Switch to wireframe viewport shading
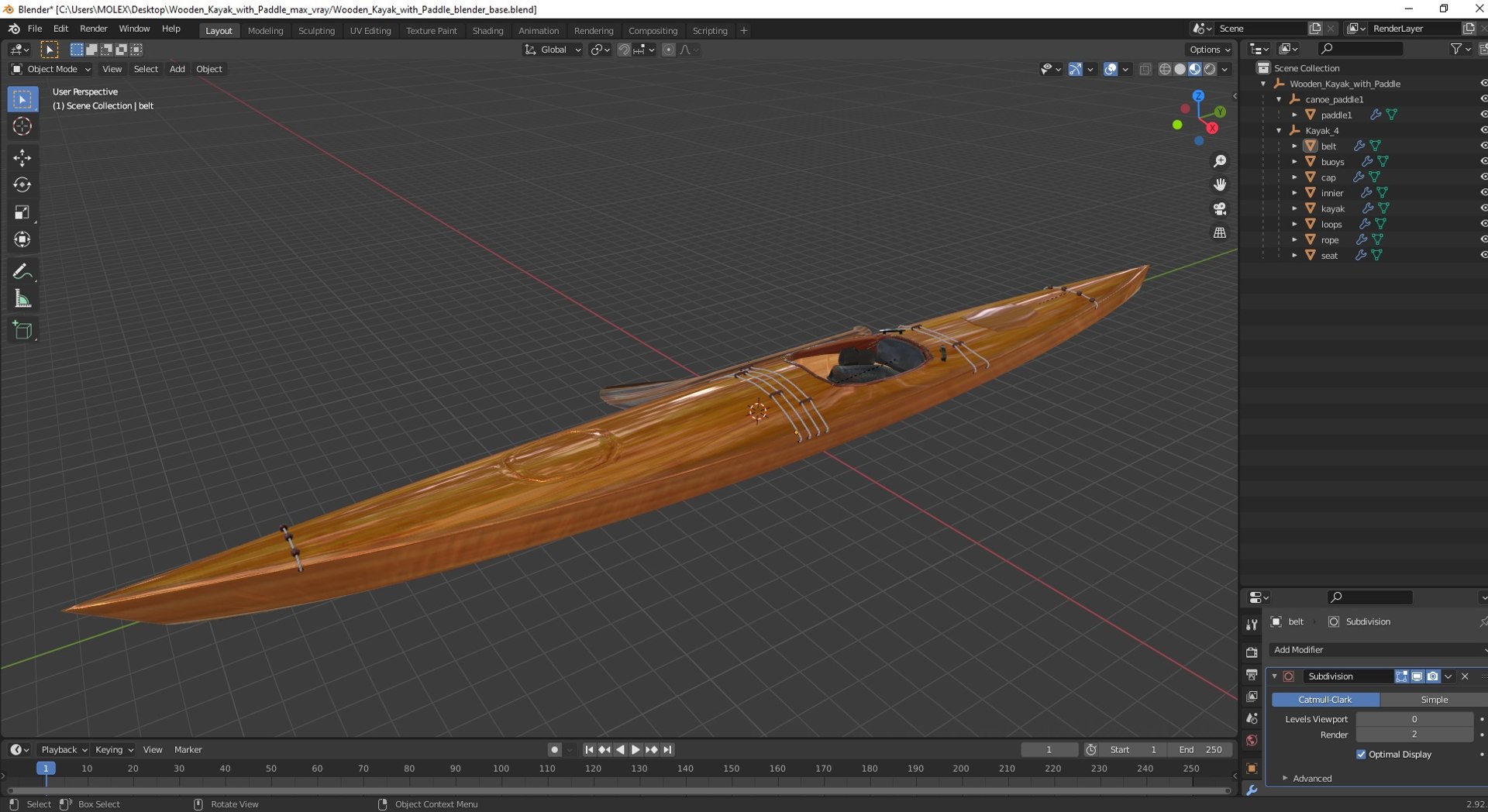The height and width of the screenshot is (812, 1488). (x=1165, y=69)
